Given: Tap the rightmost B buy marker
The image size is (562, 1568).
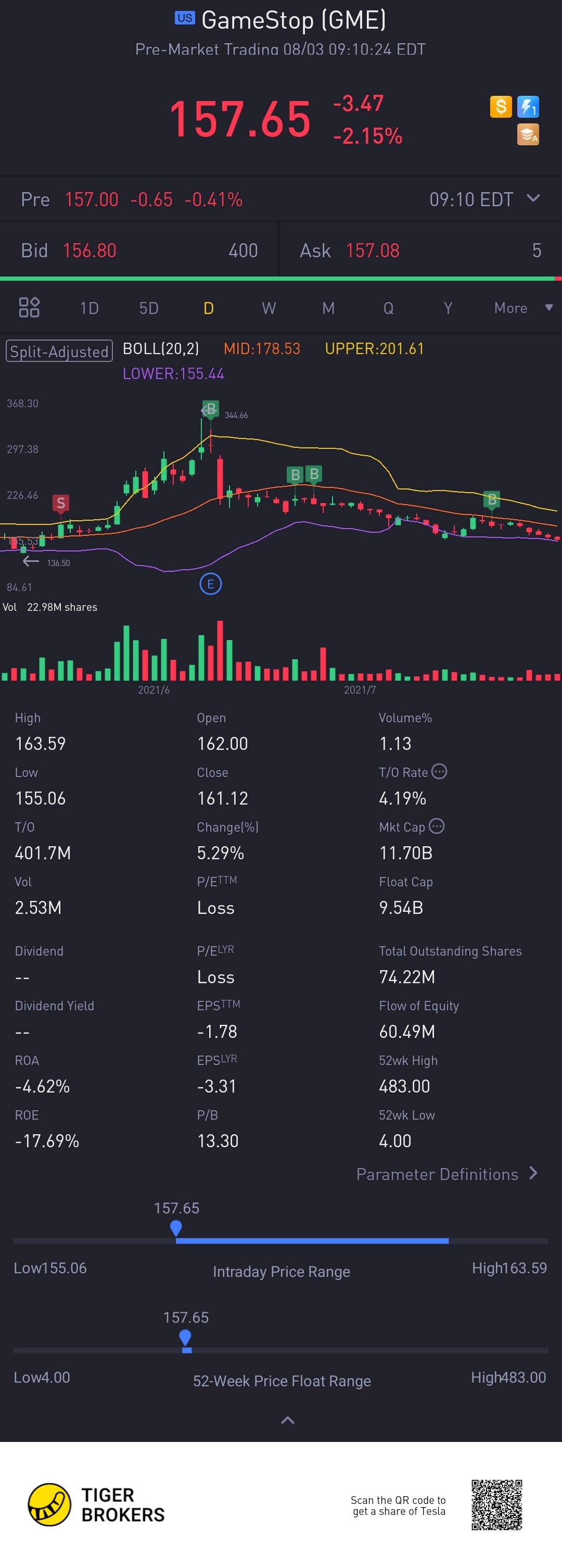Looking at the screenshot, I should [491, 500].
